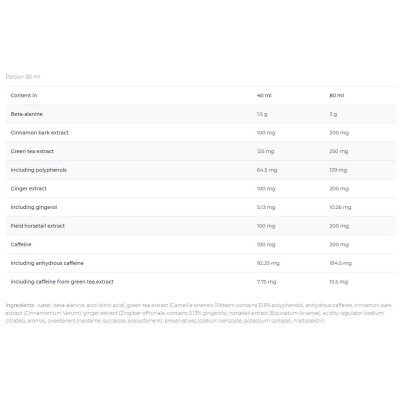Click the Caffeine row label

21,244
